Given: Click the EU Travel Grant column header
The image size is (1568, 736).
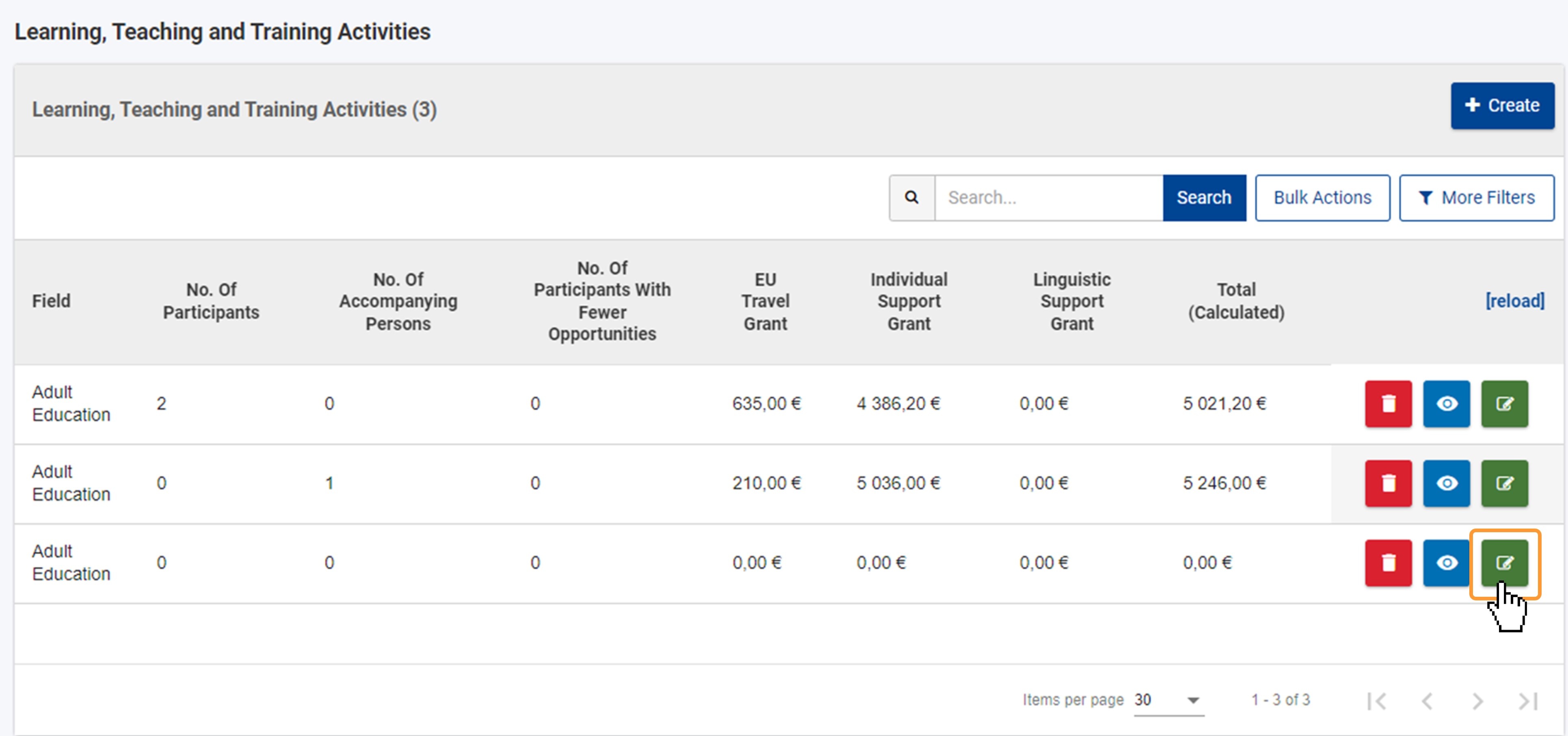Looking at the screenshot, I should pyautogui.click(x=765, y=301).
